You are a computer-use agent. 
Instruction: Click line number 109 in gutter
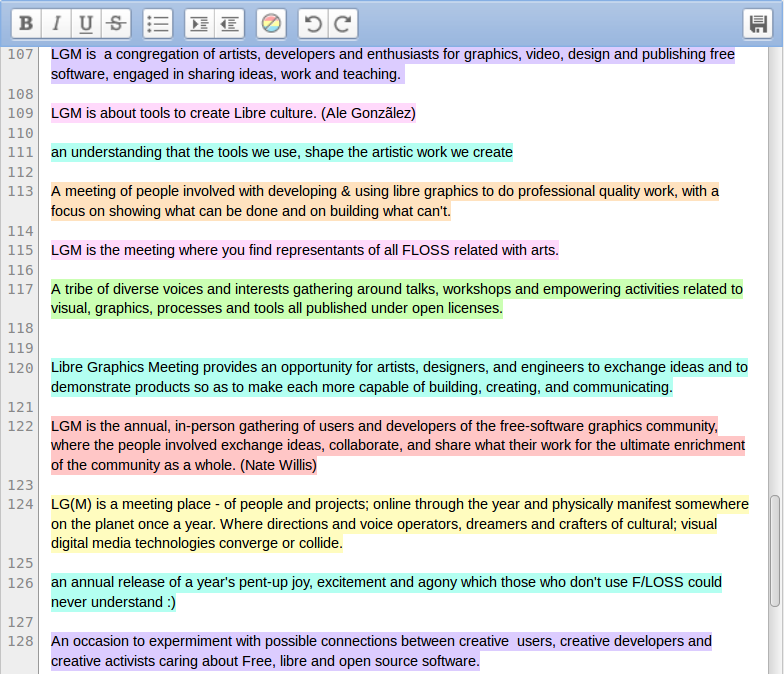[20, 113]
